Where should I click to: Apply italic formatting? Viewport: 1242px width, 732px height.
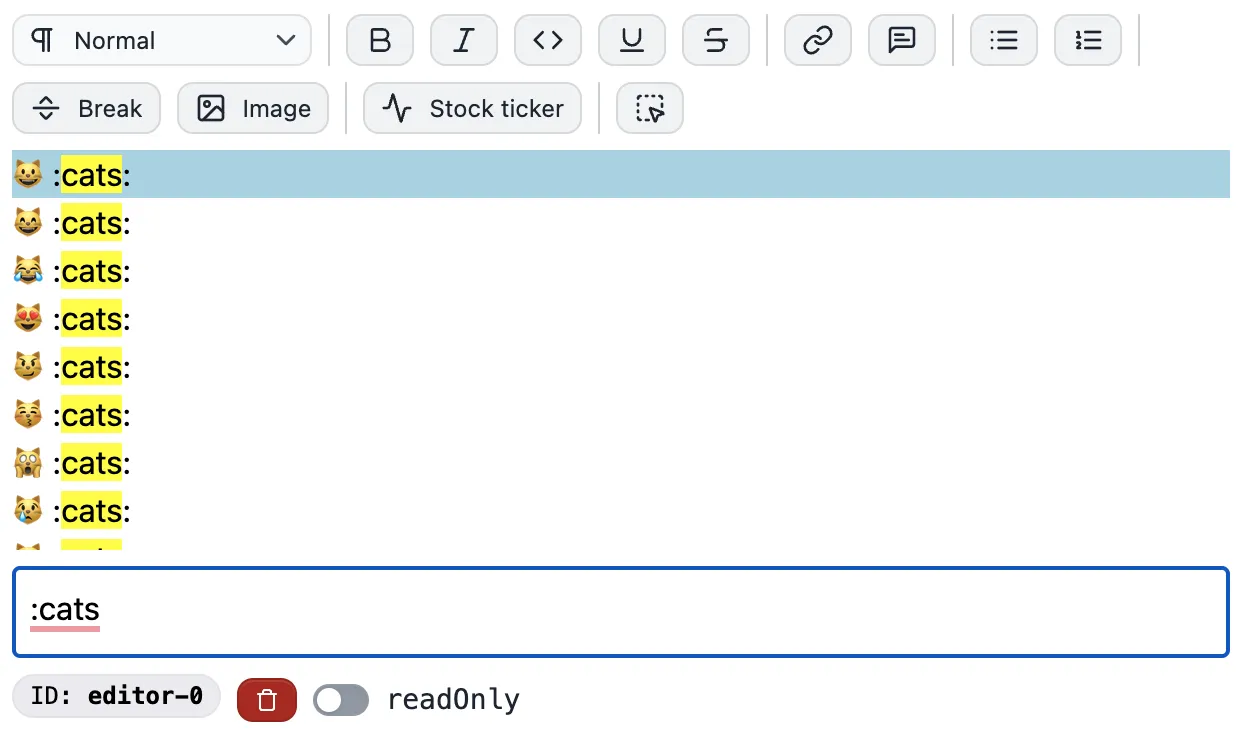point(464,40)
